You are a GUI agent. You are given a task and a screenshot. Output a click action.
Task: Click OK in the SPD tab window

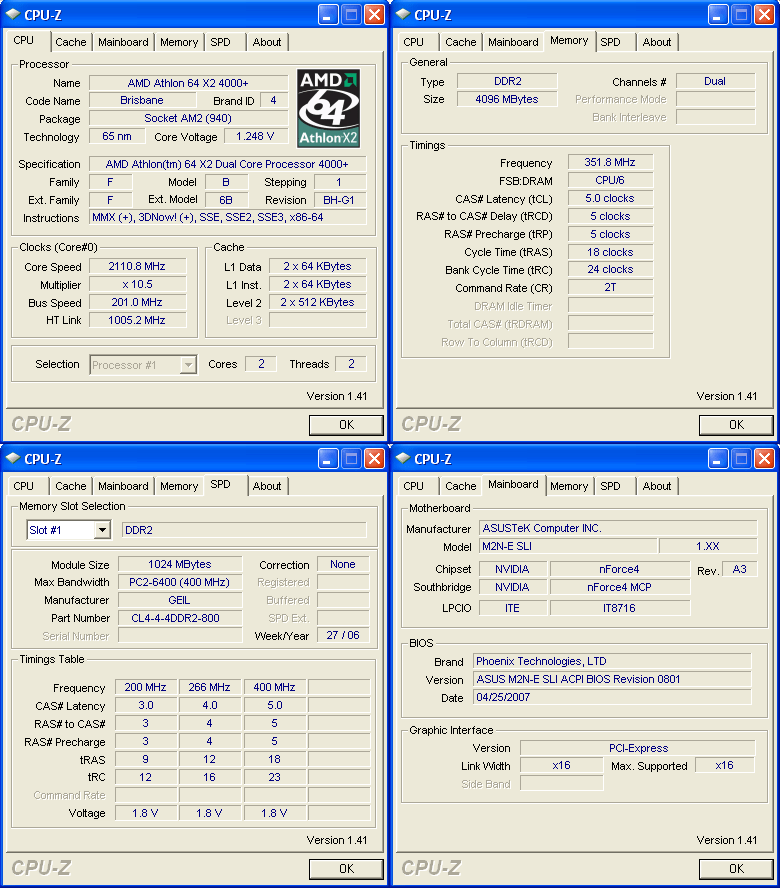346,869
